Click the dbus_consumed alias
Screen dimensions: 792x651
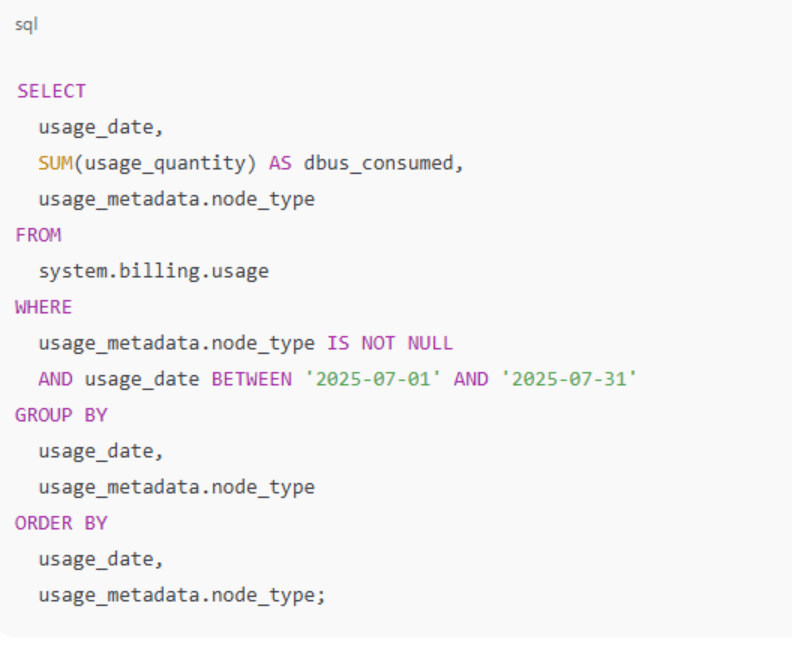pos(380,163)
